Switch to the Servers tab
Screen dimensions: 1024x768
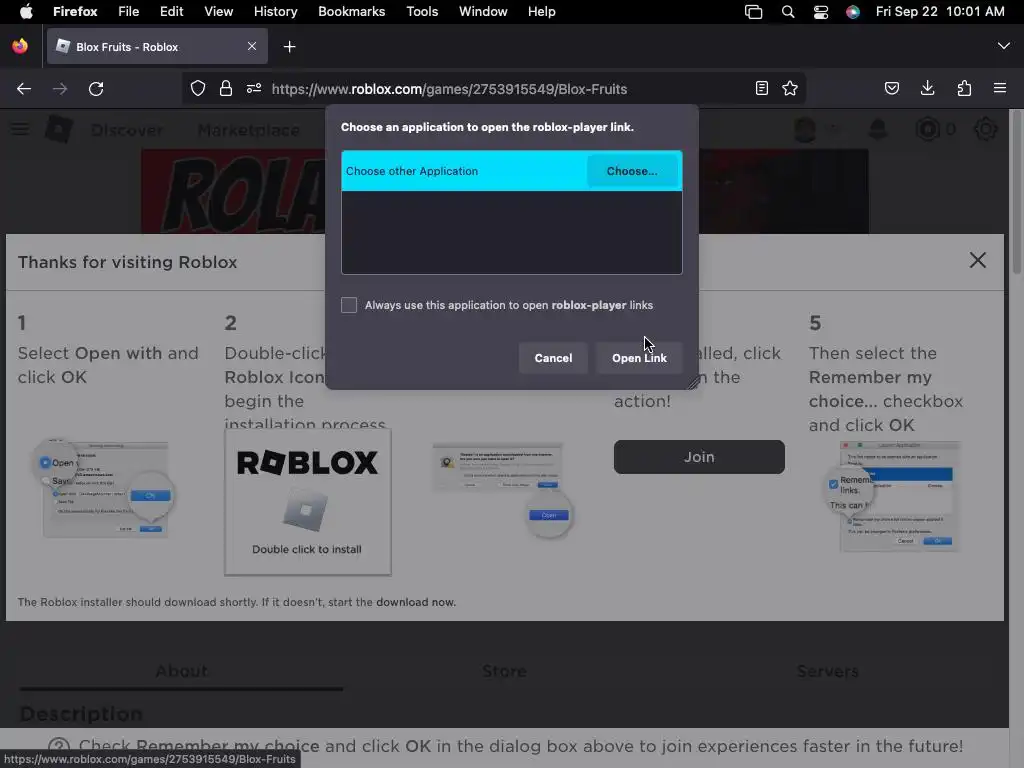(827, 671)
